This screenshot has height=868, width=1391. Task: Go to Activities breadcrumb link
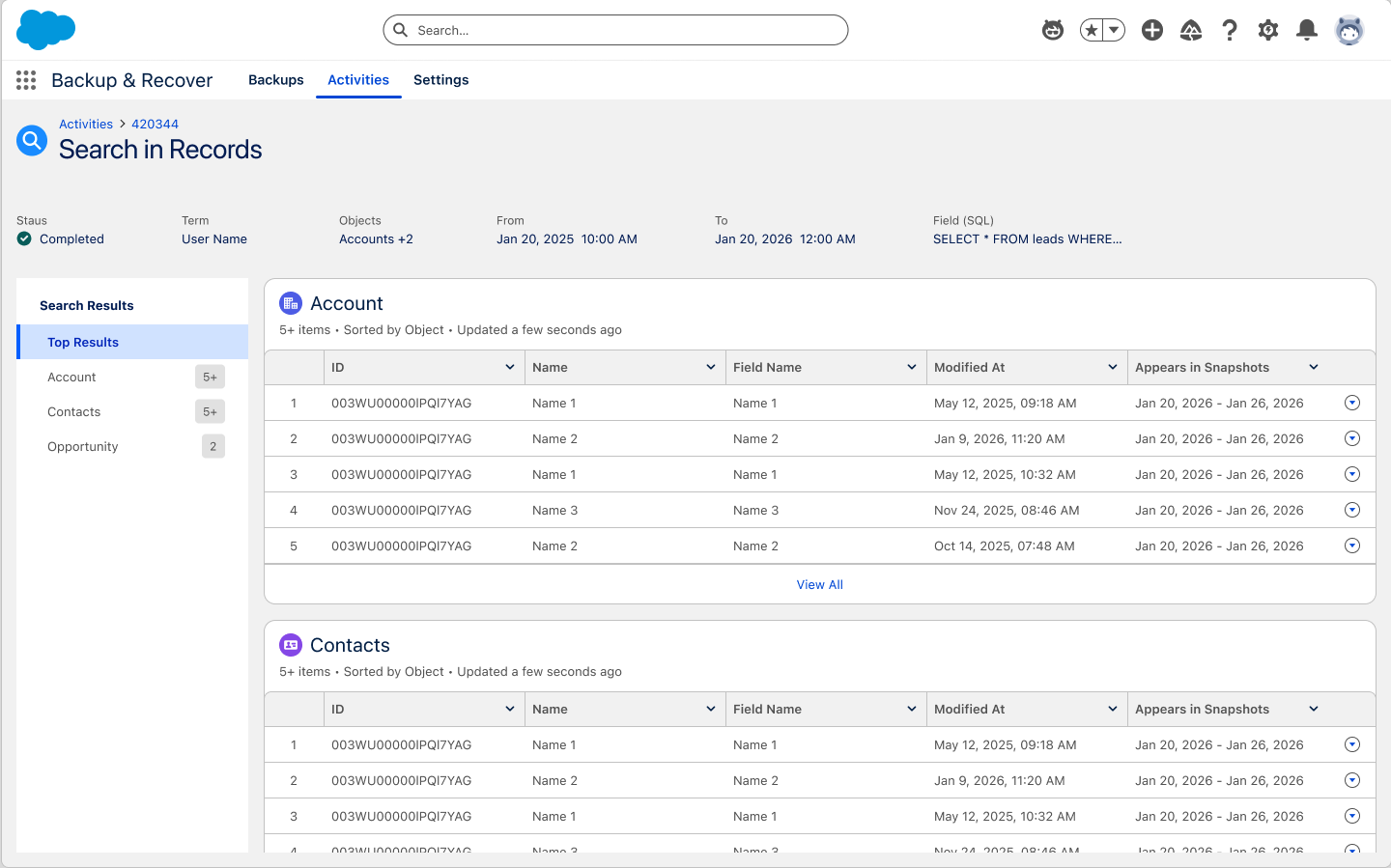[x=86, y=124]
